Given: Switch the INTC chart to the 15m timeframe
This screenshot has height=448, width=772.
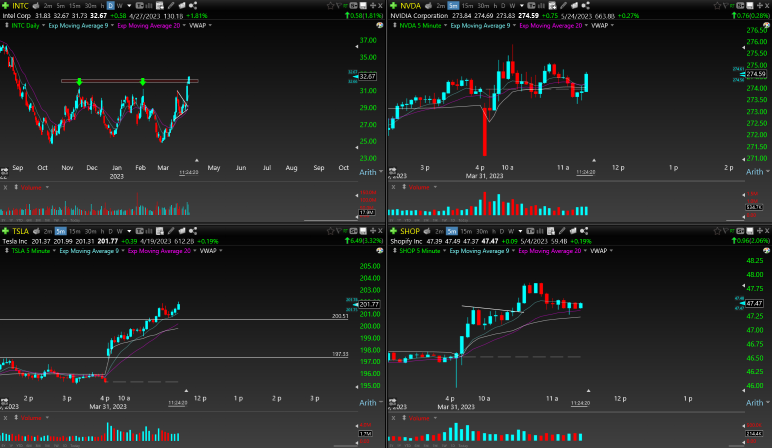Looking at the screenshot, I should click(x=75, y=5).
